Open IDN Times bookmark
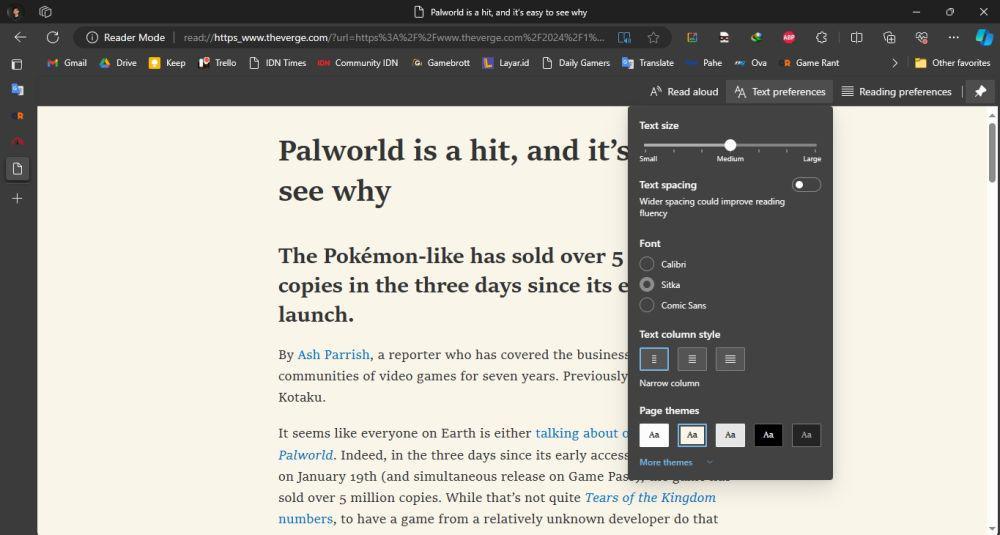This screenshot has height=535, width=1000. click(x=277, y=63)
